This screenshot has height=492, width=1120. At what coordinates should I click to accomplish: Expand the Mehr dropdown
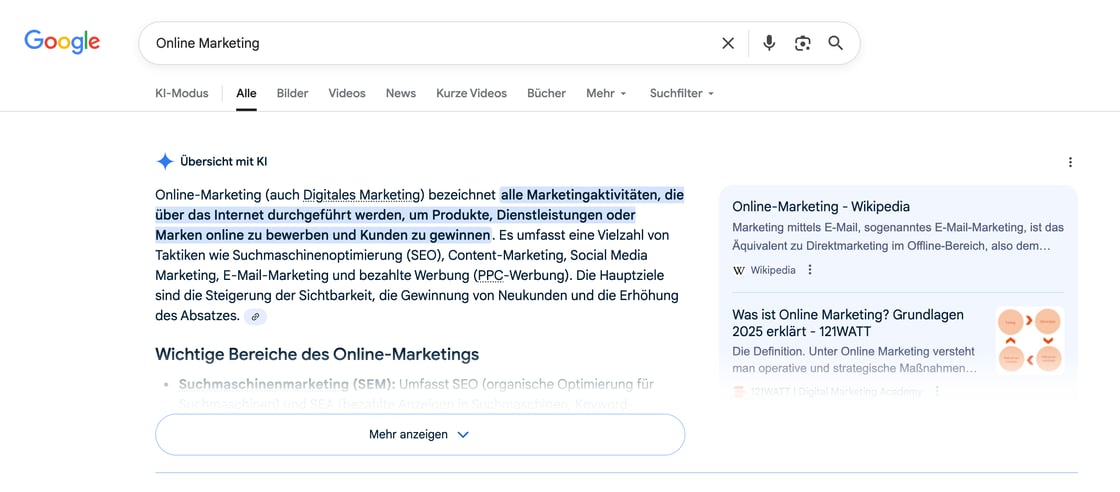click(606, 93)
